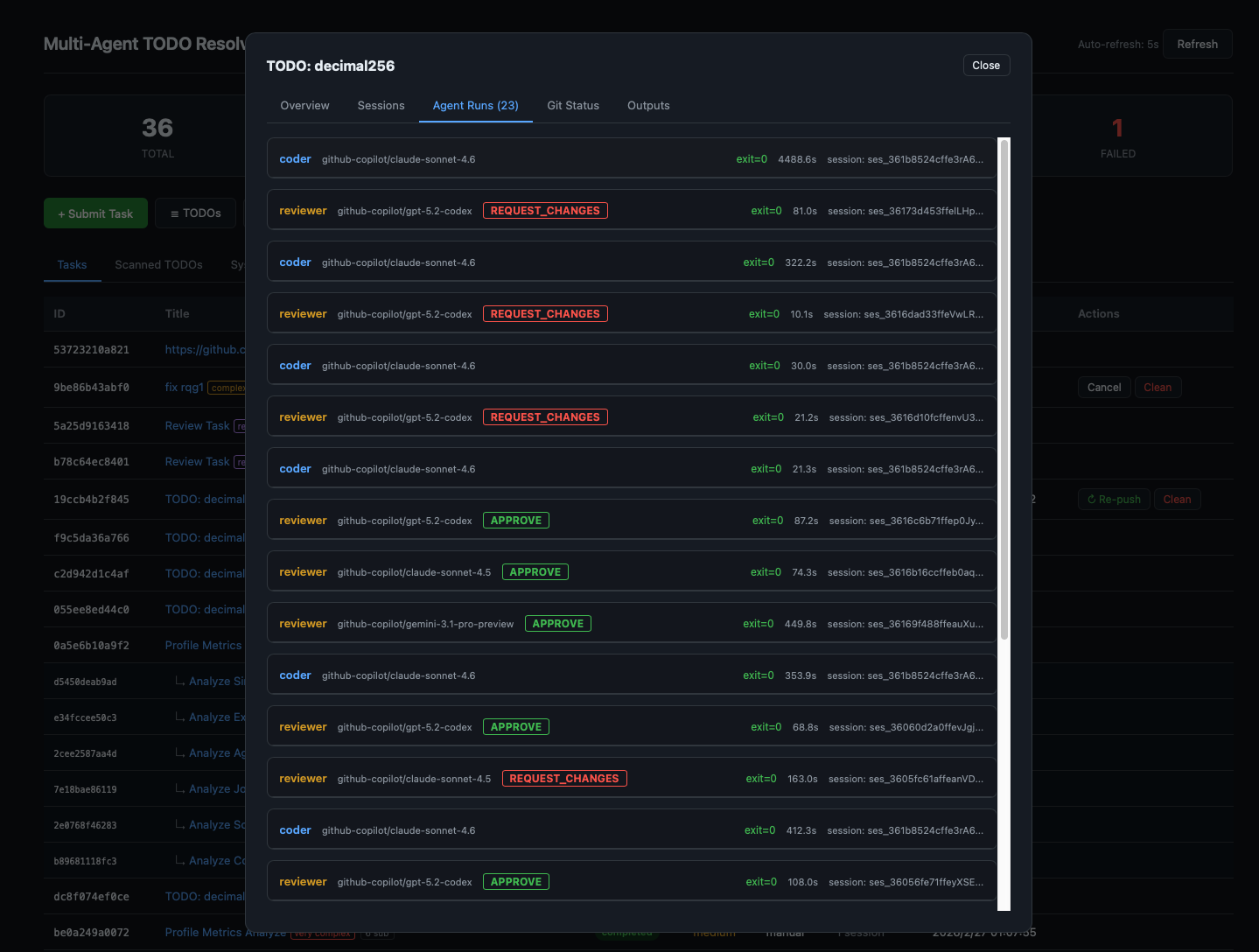Click Clean button next to Re-push

coord(1177,499)
